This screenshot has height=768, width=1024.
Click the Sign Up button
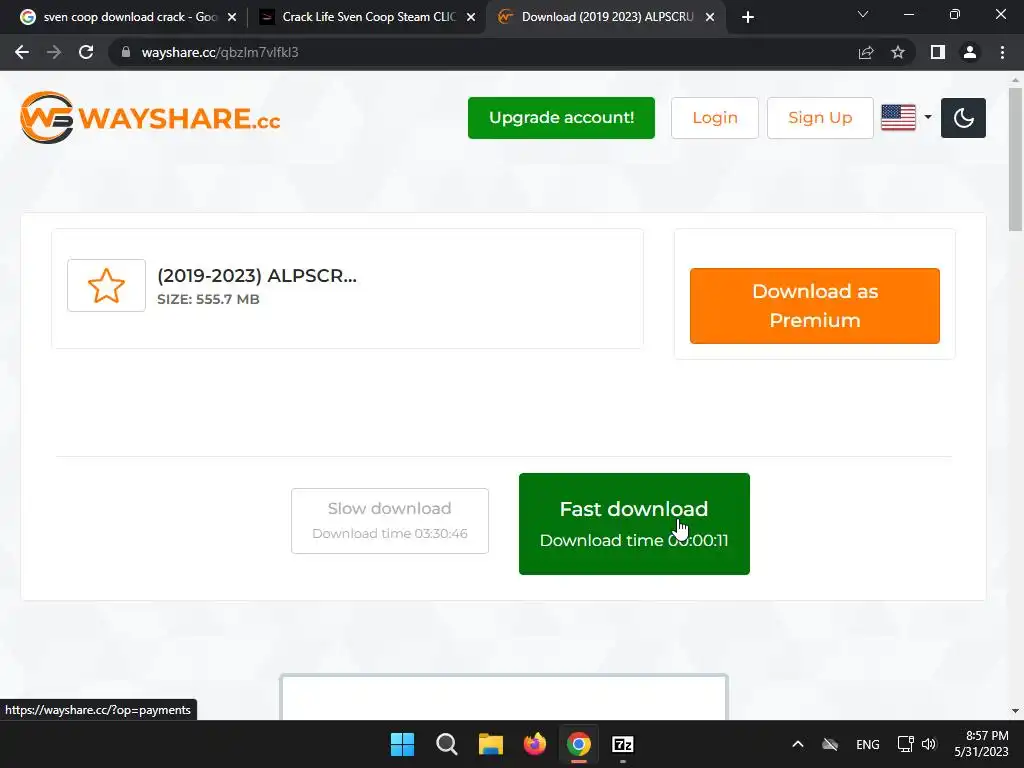(820, 118)
